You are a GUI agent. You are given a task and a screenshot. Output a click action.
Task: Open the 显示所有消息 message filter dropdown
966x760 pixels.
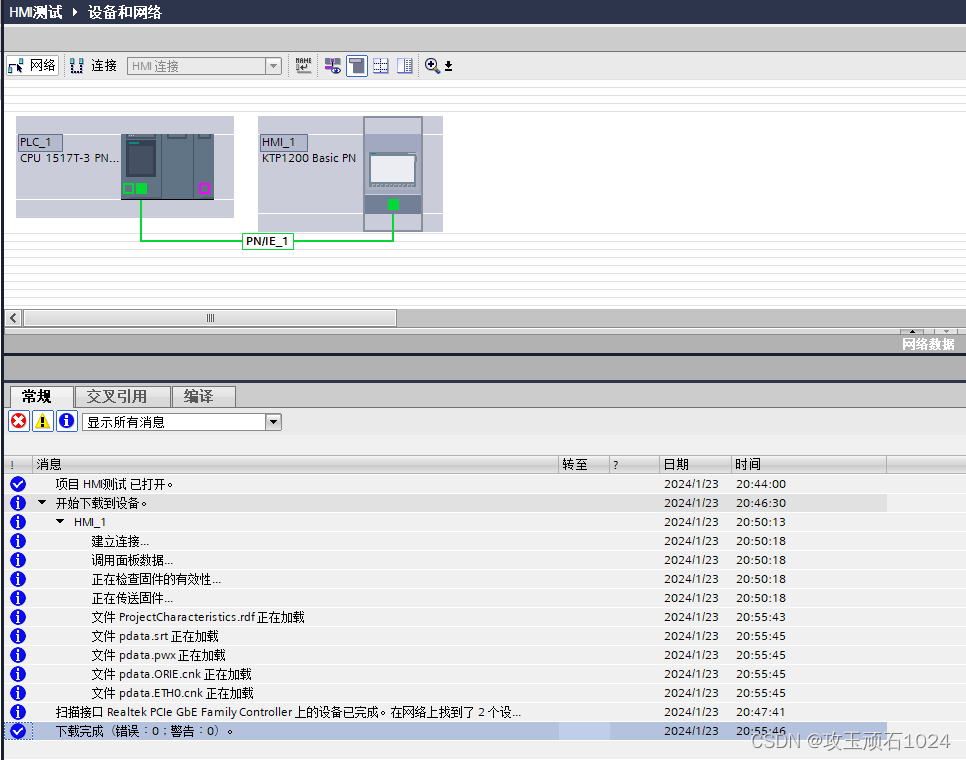[x=274, y=422]
